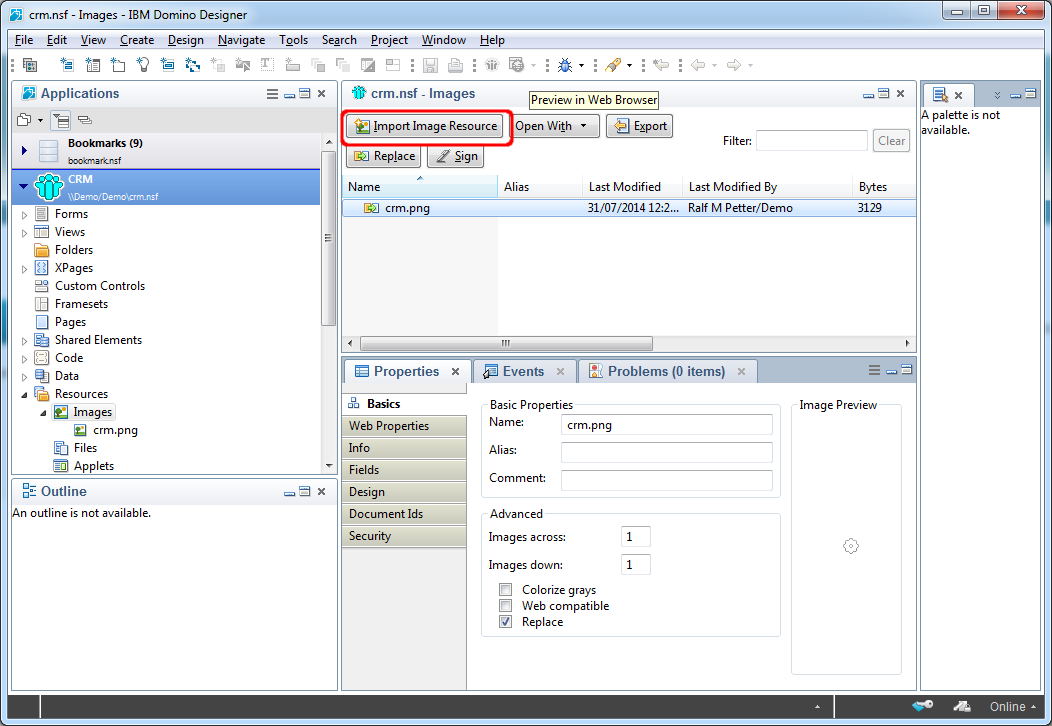The height and width of the screenshot is (726, 1052).
Task: Uncheck the Replace checkbox in Advanced
Action: pos(506,622)
